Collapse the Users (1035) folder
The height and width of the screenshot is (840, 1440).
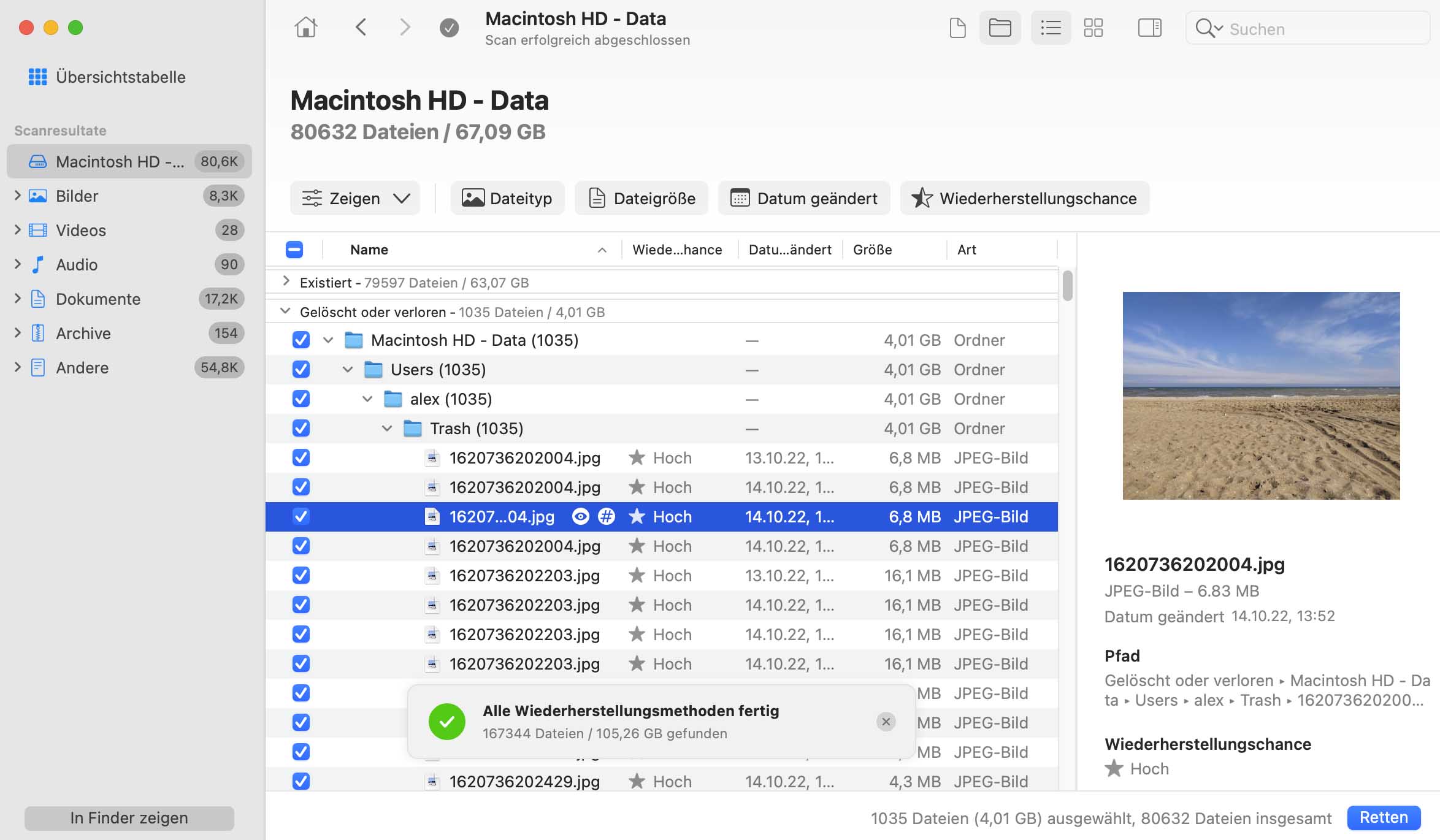pyautogui.click(x=348, y=369)
